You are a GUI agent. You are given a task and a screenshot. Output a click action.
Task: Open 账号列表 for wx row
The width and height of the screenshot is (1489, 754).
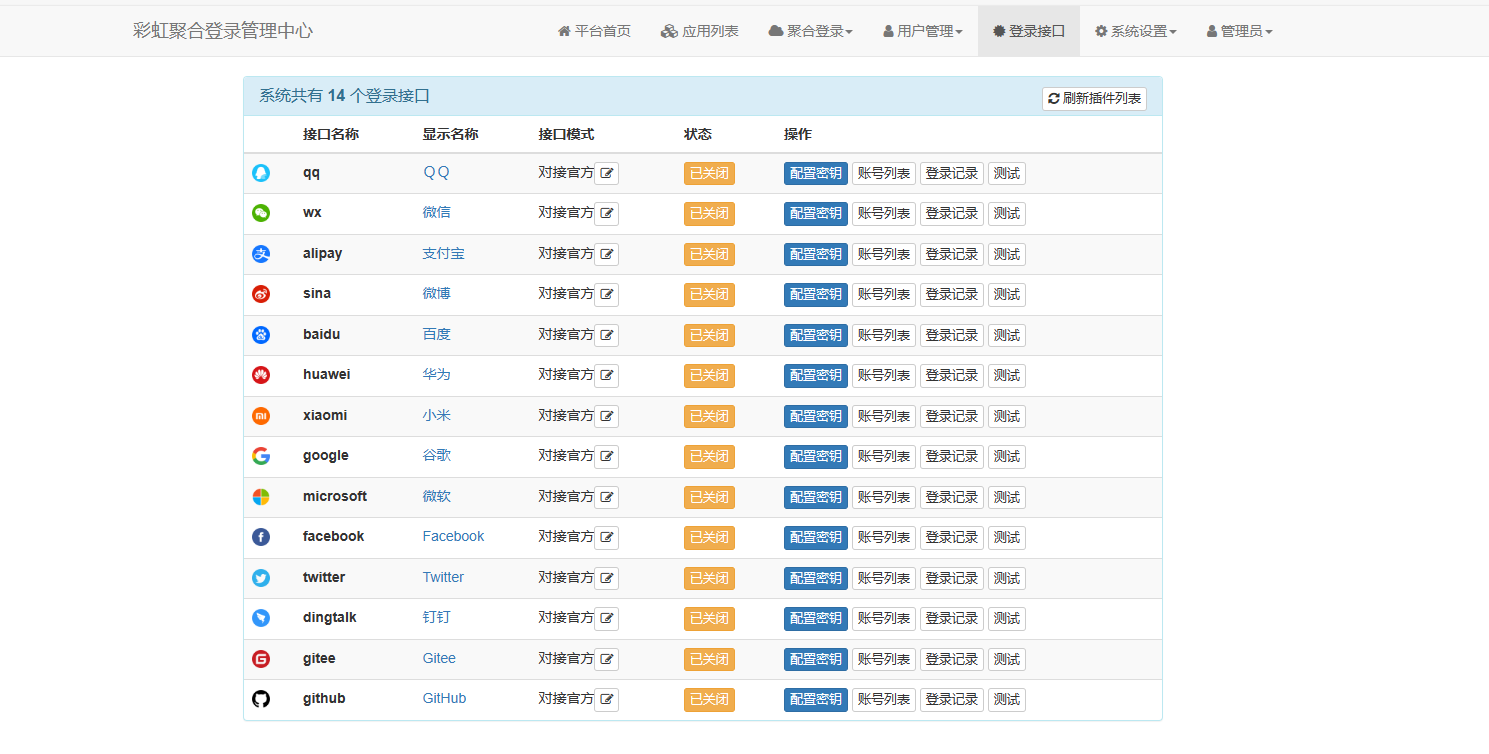coord(884,214)
